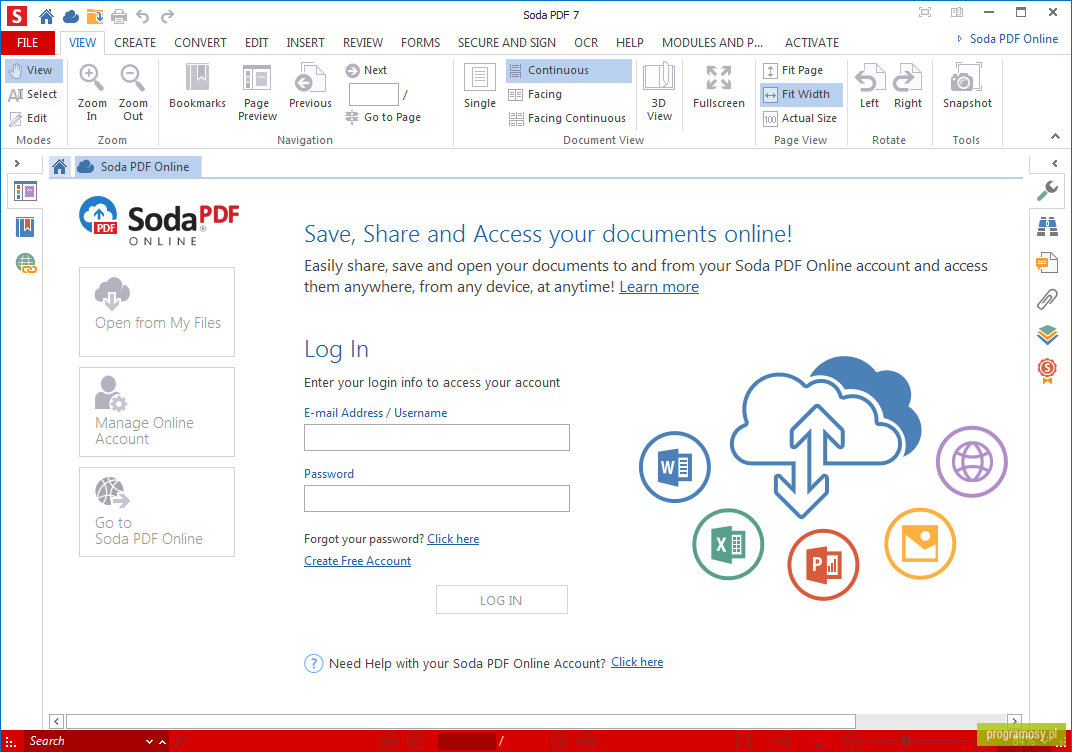
Task: Click the open folder icon in quick access toolbar
Action: coord(95,16)
